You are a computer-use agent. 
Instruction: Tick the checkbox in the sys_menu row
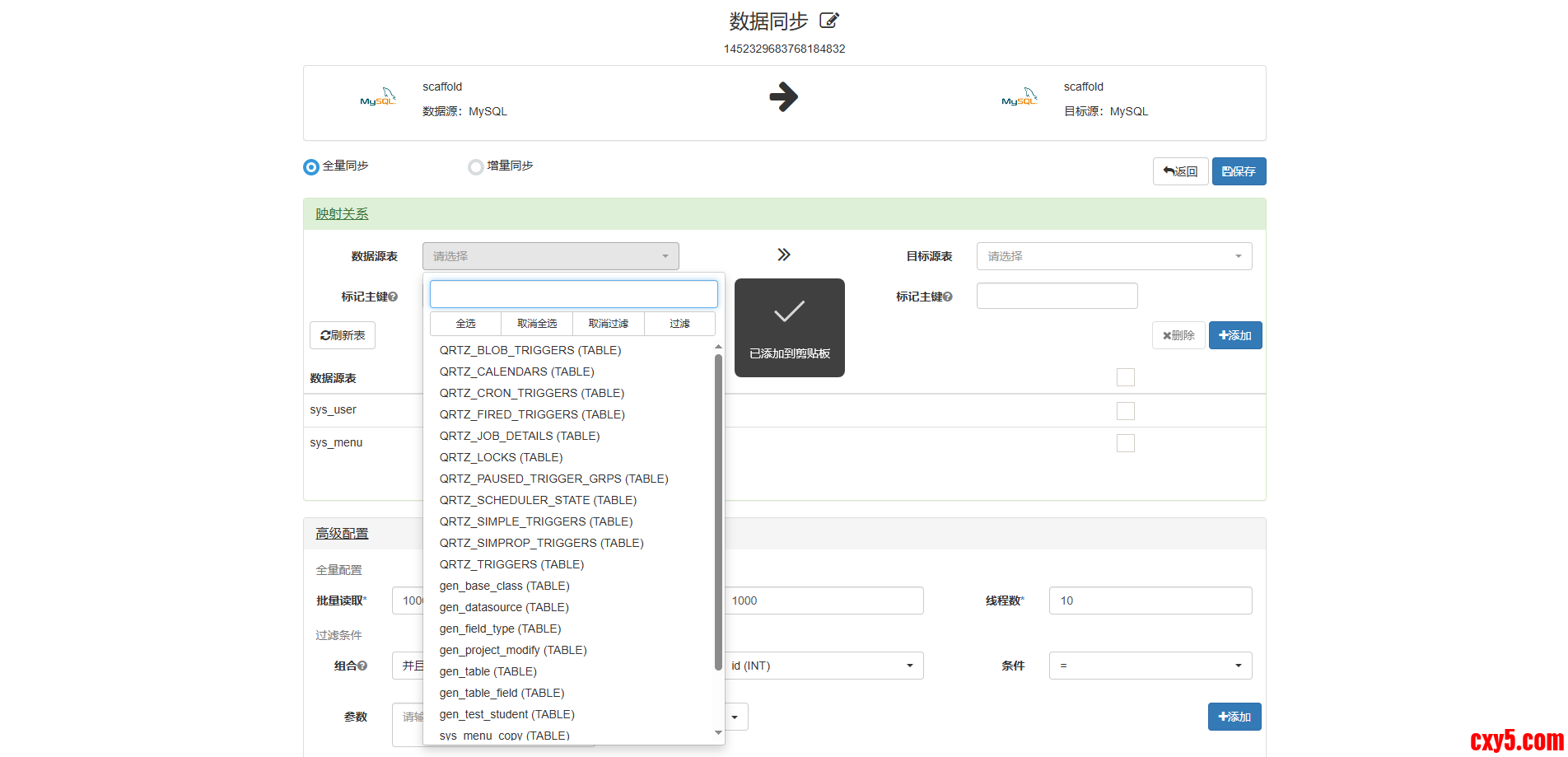click(x=1125, y=443)
